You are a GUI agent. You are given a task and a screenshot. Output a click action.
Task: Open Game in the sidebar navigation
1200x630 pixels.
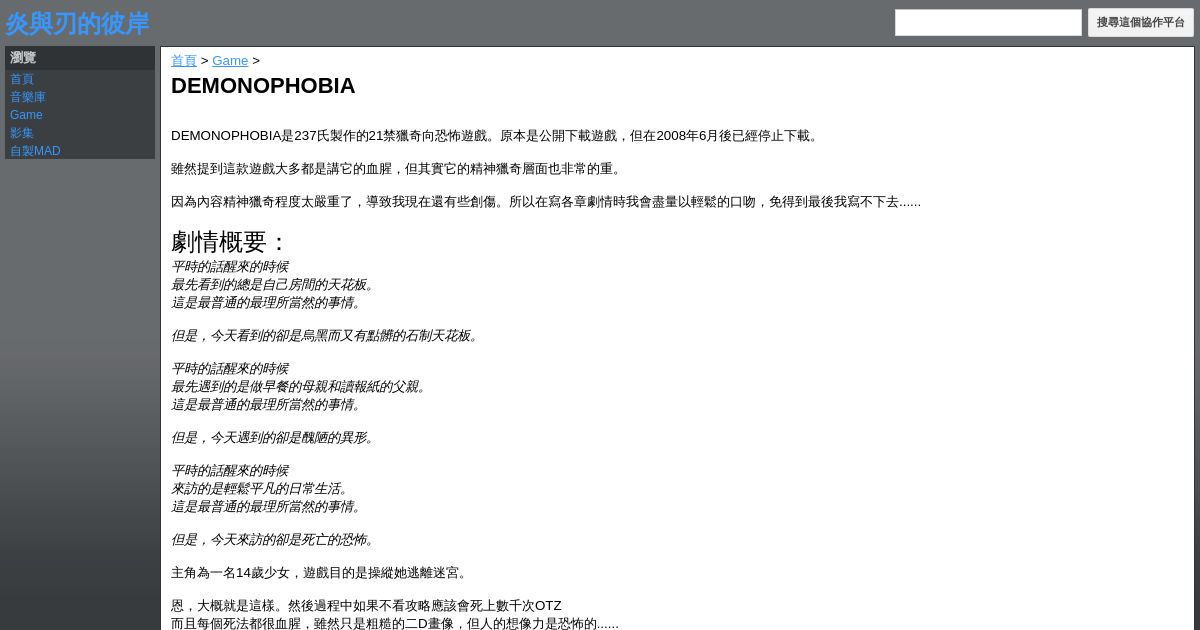[26, 115]
